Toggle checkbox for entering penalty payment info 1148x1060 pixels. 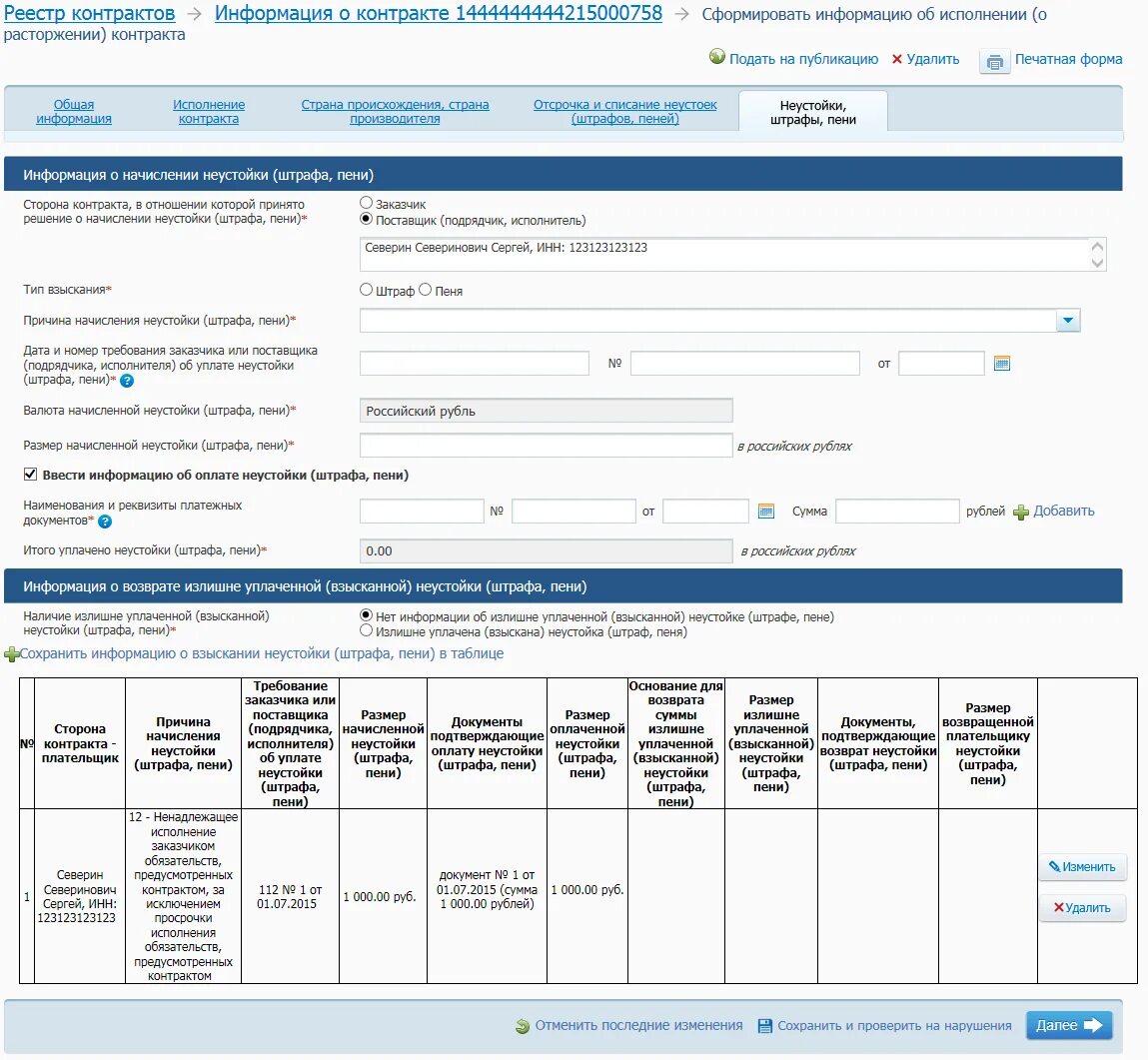(30, 475)
